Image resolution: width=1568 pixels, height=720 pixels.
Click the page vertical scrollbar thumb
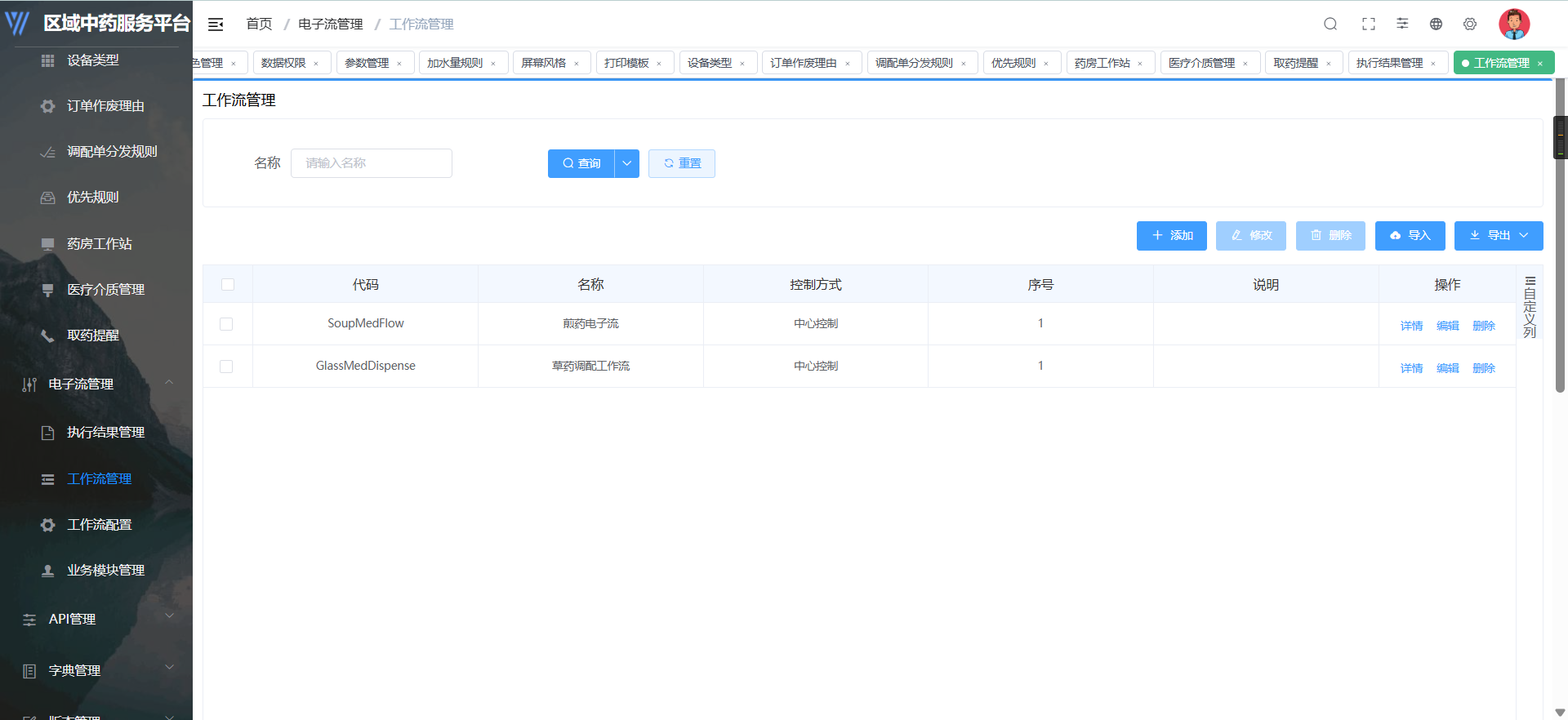[x=1561, y=237]
